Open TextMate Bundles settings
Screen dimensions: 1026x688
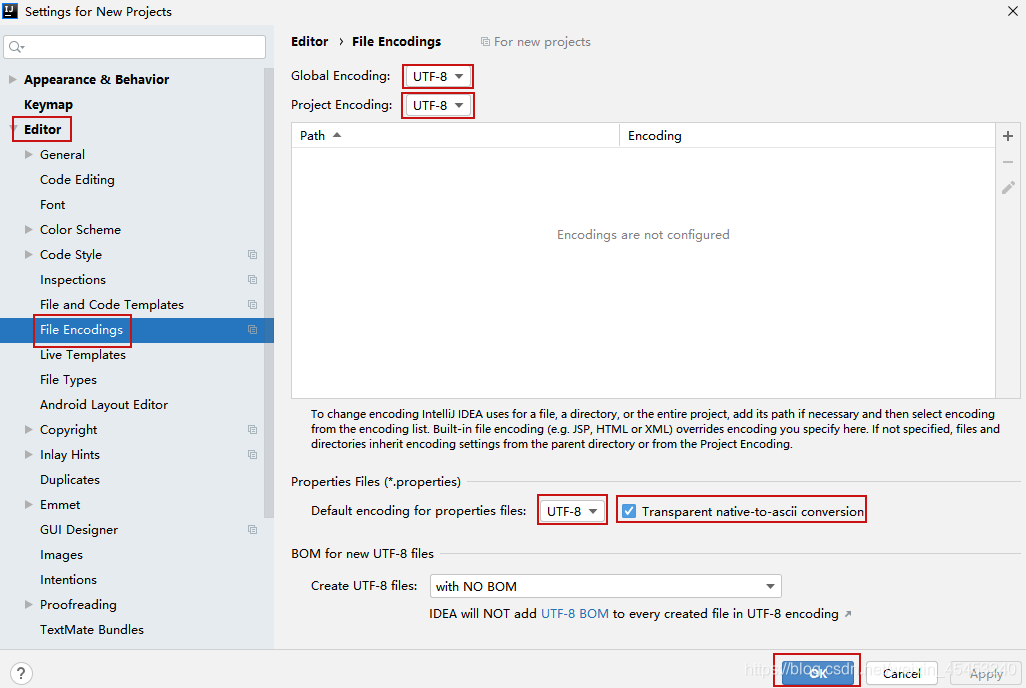(92, 630)
